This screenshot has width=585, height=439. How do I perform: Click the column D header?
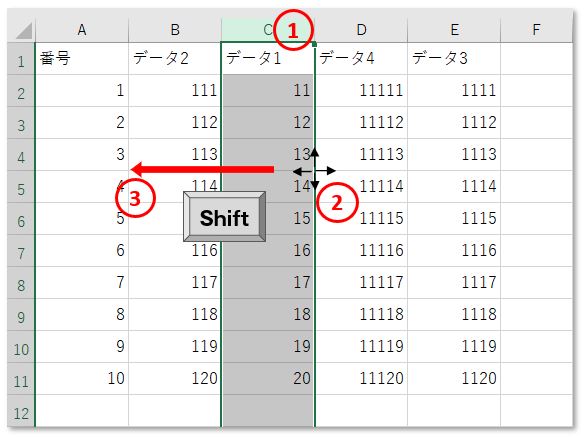coord(361,30)
